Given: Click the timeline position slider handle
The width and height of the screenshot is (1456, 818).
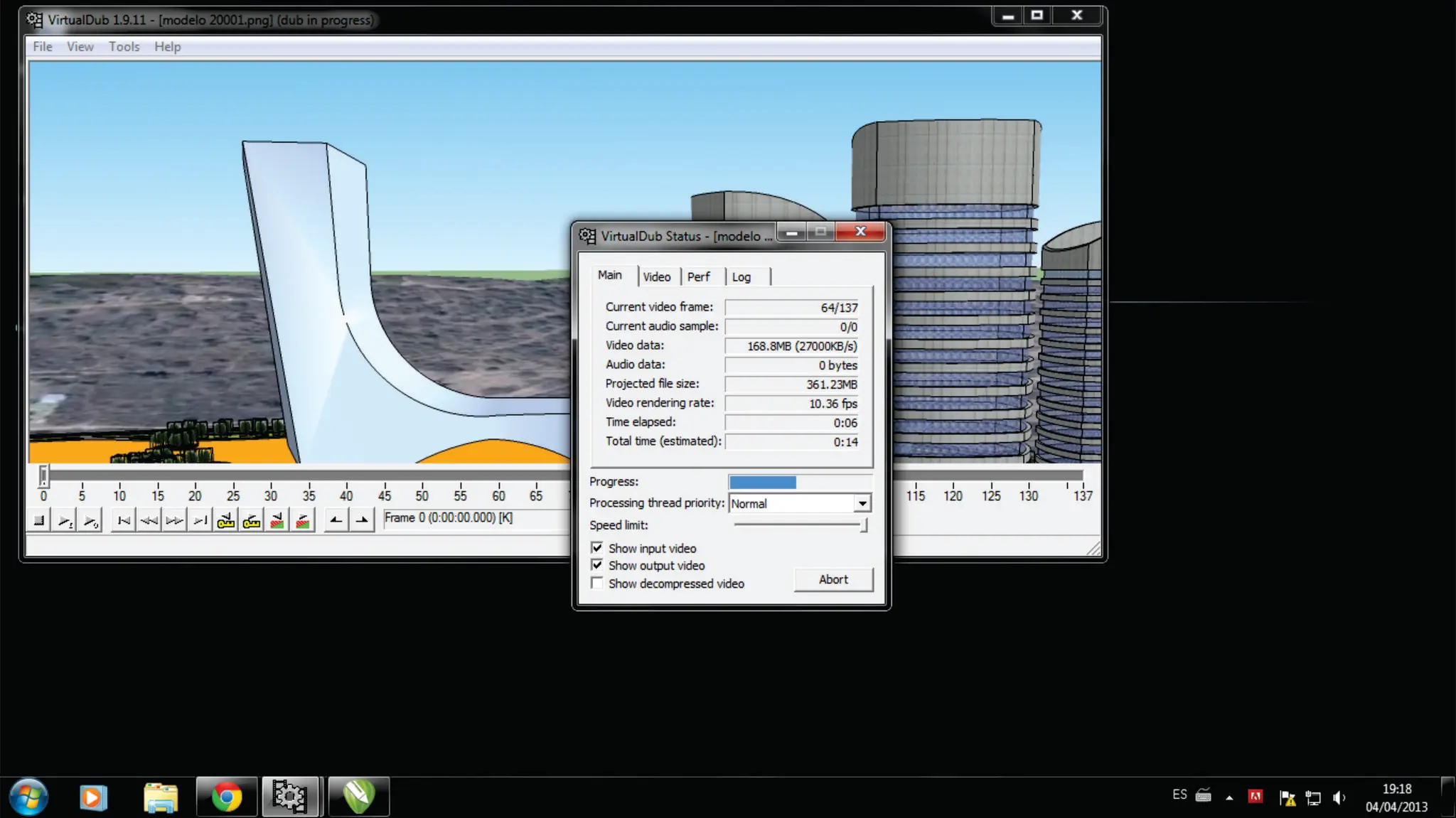Looking at the screenshot, I should pyautogui.click(x=43, y=475).
